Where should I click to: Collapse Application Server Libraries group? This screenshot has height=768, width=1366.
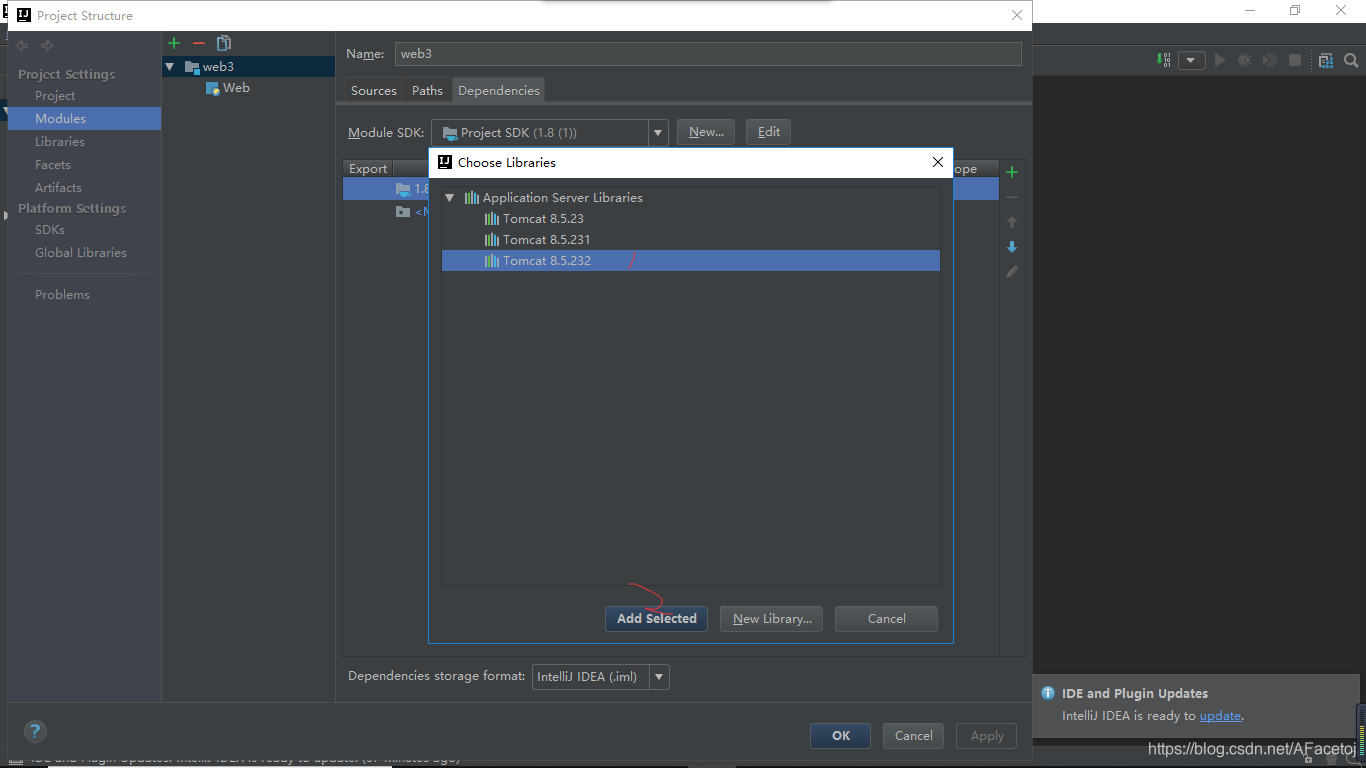click(x=450, y=198)
